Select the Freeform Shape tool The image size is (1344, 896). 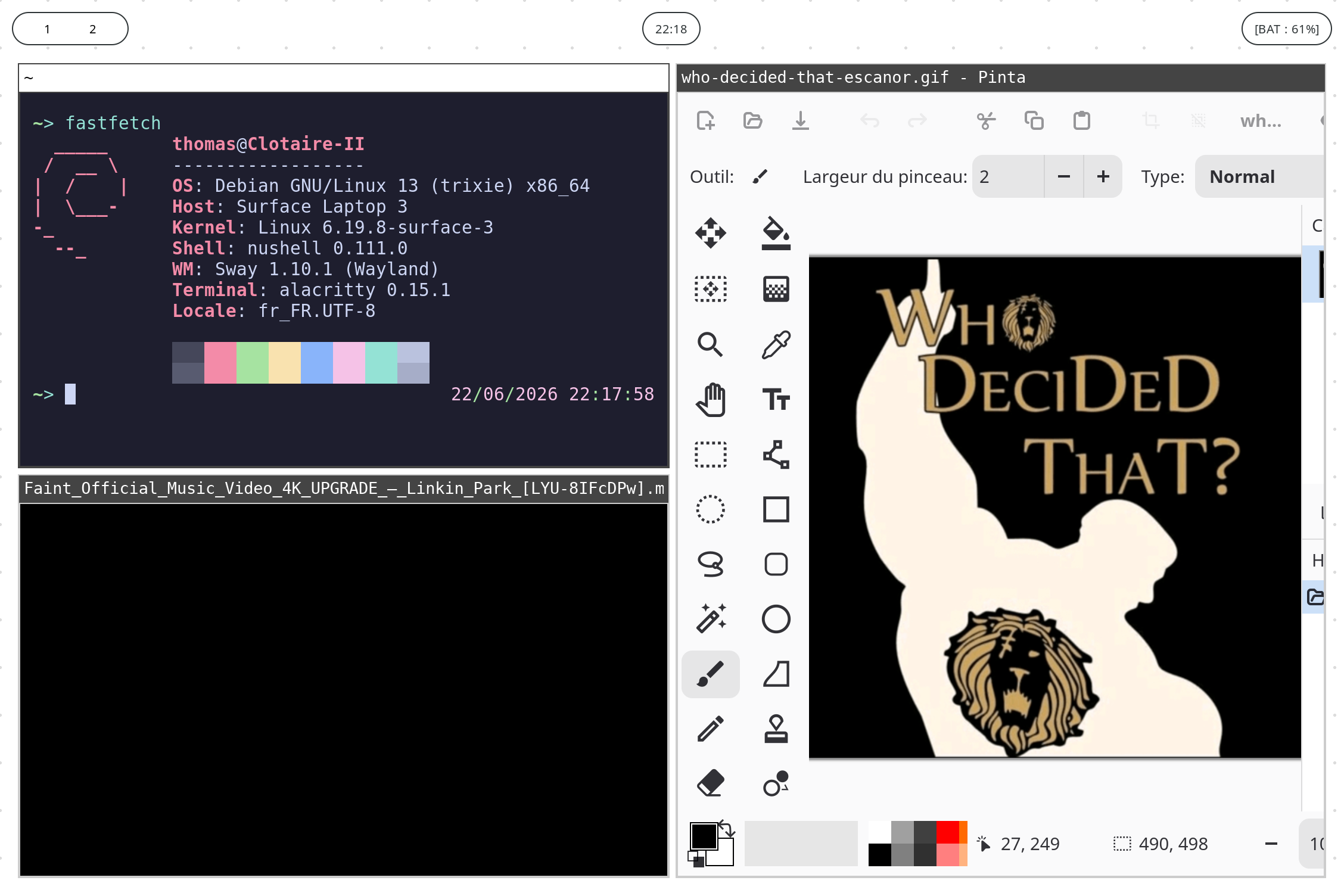(x=776, y=674)
